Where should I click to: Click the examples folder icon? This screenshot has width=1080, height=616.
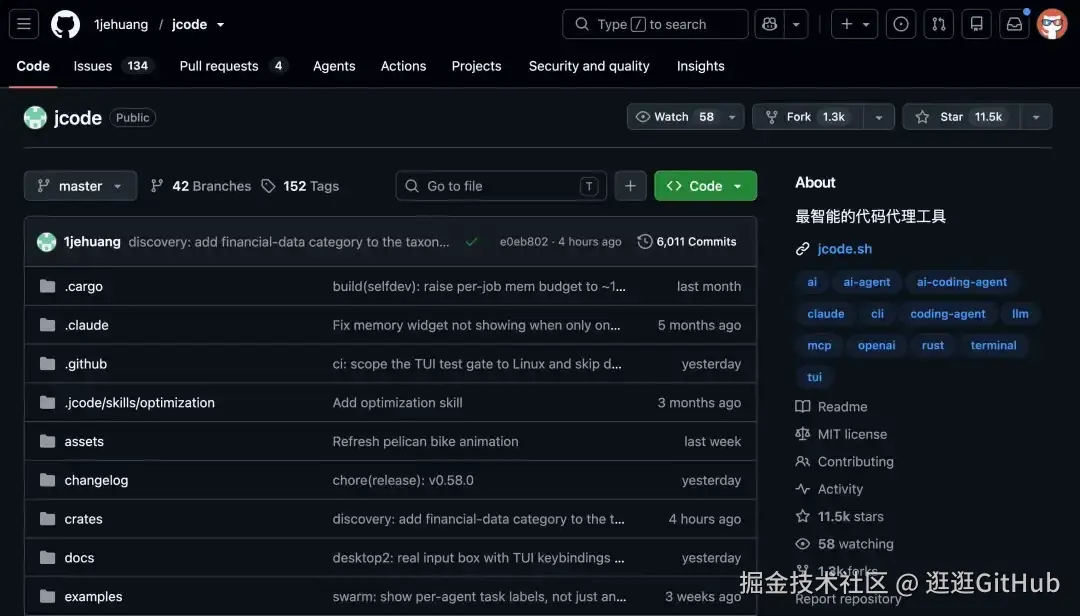click(x=48, y=596)
